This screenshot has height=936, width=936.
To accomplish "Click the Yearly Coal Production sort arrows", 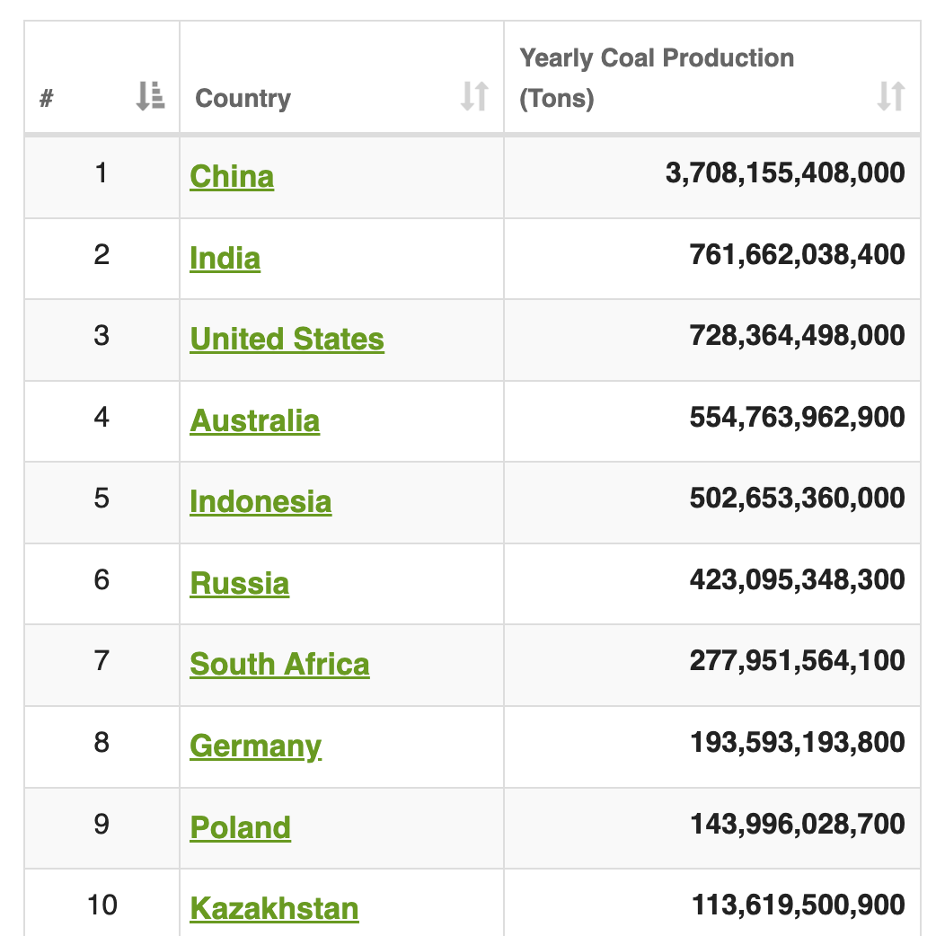I will tap(890, 97).
